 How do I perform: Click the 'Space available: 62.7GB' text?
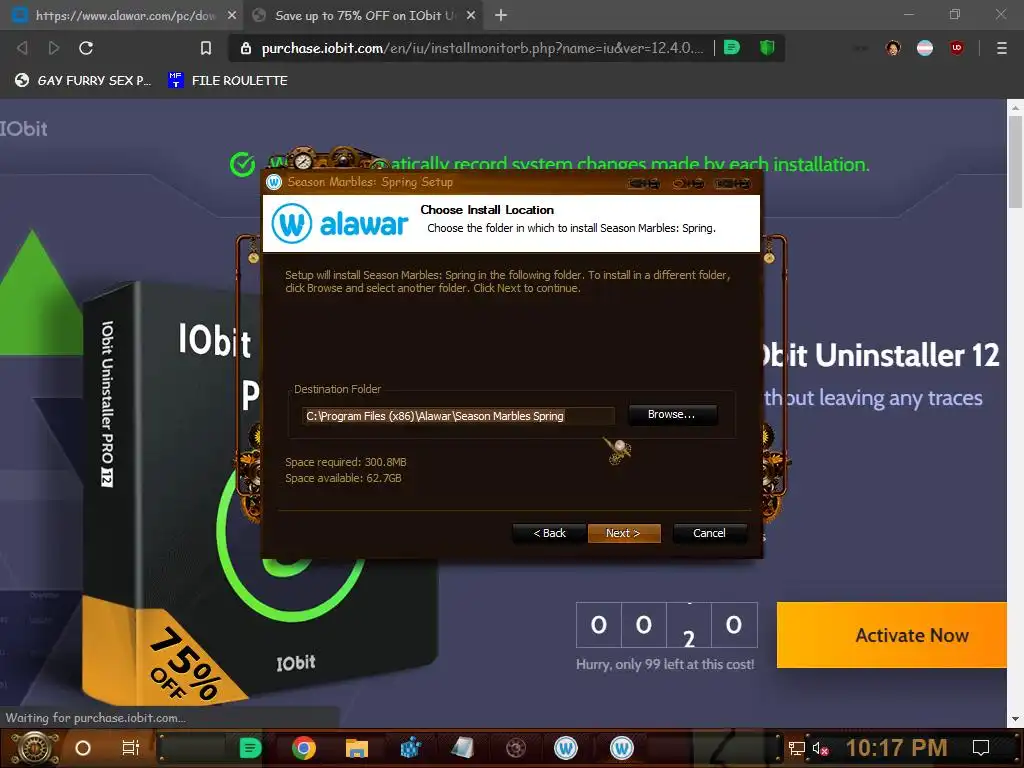tap(343, 478)
